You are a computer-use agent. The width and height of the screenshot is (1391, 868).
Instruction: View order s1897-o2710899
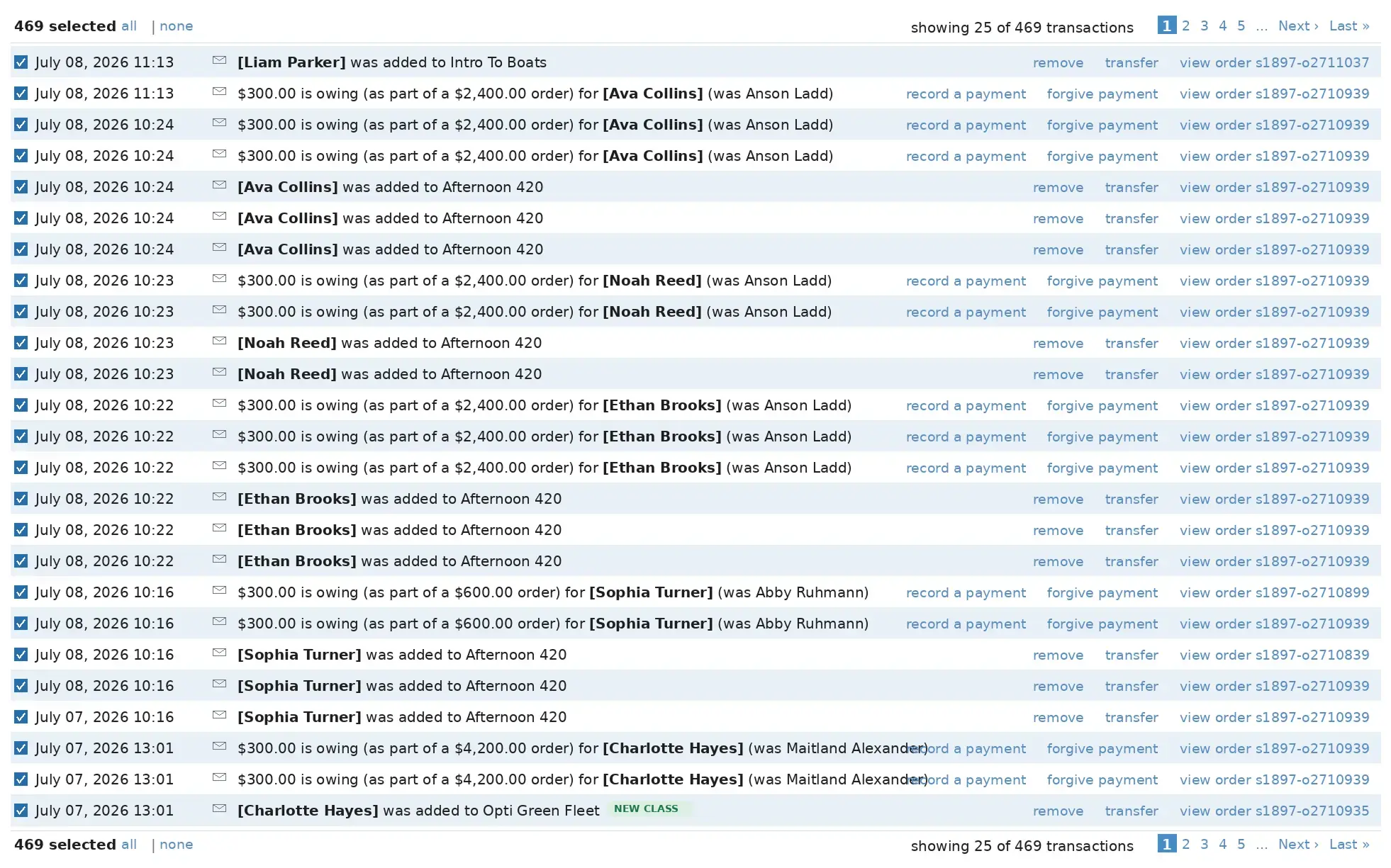click(1274, 593)
